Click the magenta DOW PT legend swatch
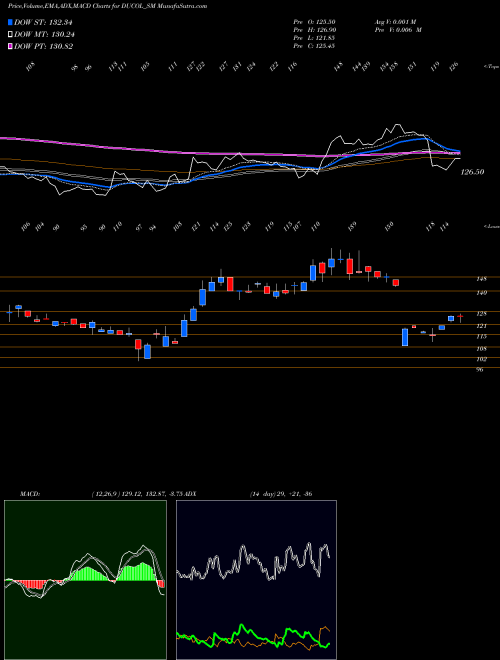The width and height of the screenshot is (500, 660). tap(10, 46)
